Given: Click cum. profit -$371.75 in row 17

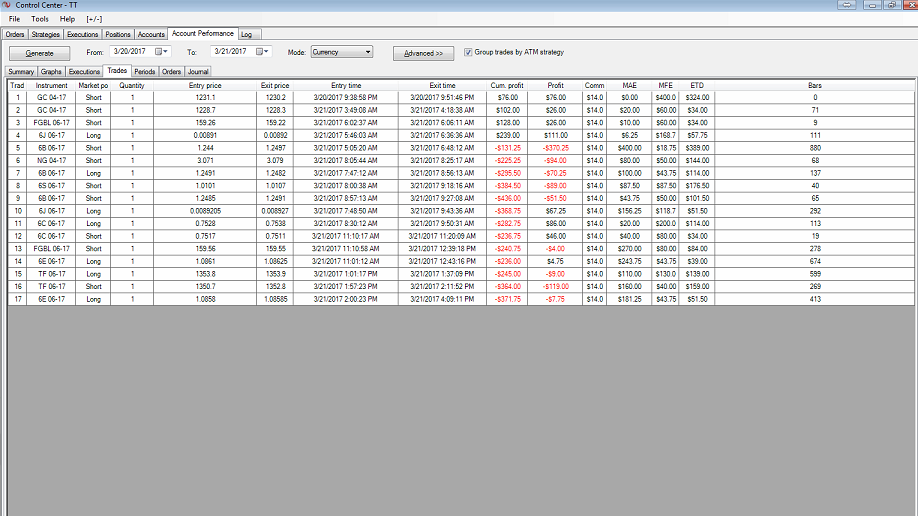Looking at the screenshot, I should pos(507,299).
